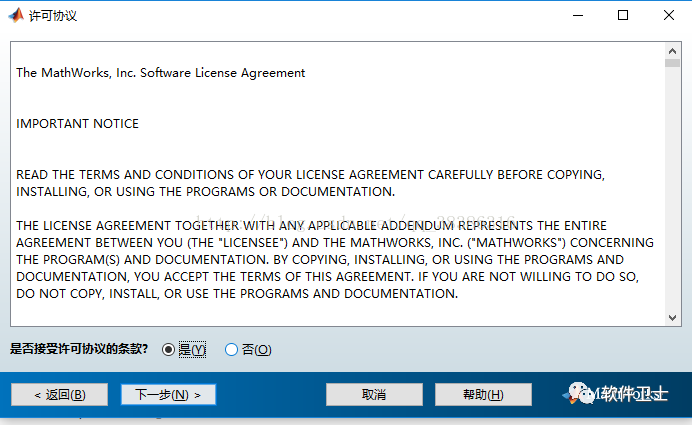Click the line 'INSTALLING, OR USING THE PROGRAMS OR DOCUMENTATION.'

pos(206,192)
